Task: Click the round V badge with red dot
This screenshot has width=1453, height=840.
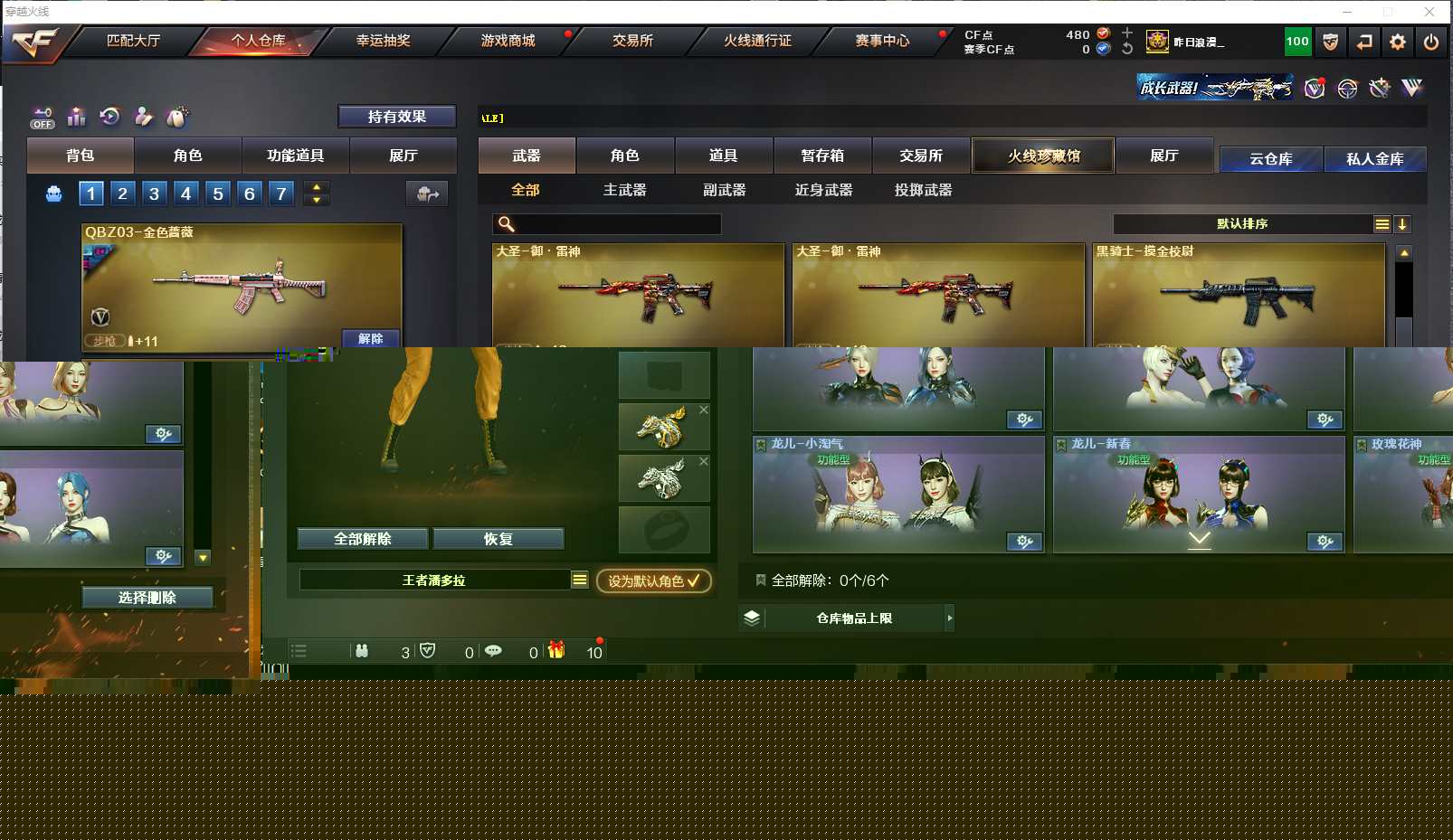Action: tap(1315, 89)
